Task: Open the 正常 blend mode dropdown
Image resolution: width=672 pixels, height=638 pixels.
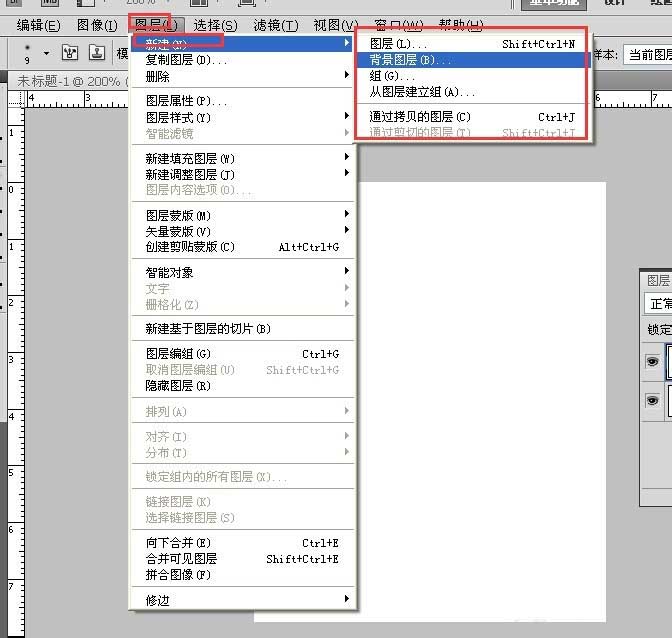Action: coord(658,304)
